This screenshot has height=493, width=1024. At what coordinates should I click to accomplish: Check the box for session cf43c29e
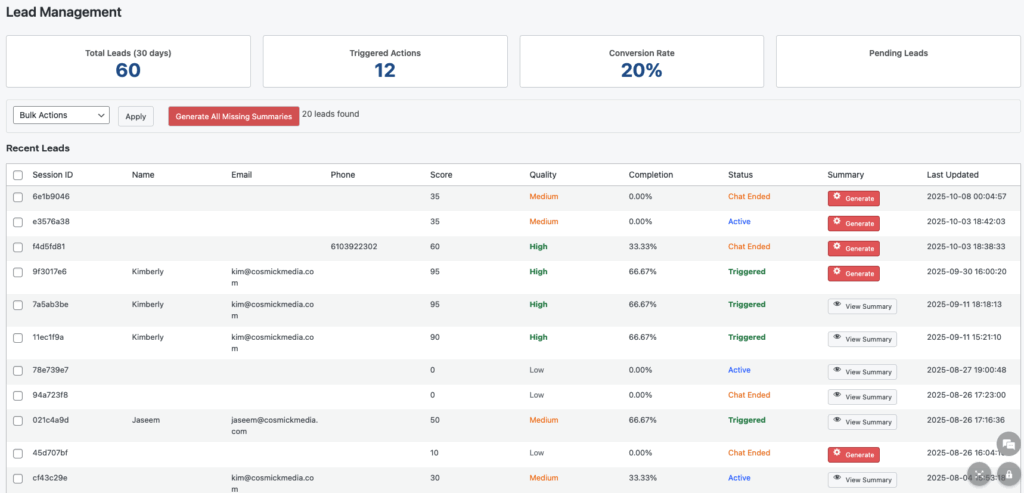pyautogui.click(x=18, y=479)
